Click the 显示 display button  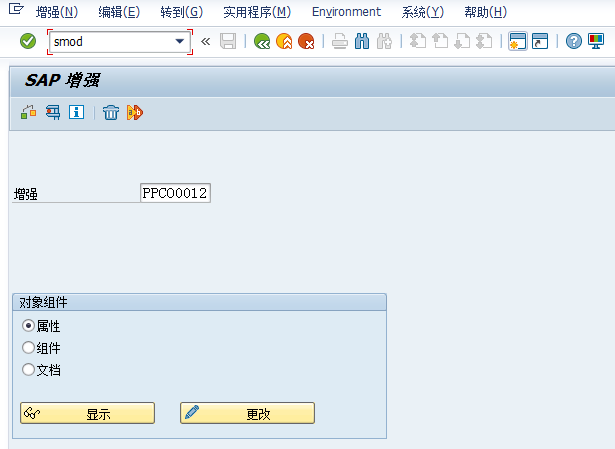pyautogui.click(x=87, y=413)
